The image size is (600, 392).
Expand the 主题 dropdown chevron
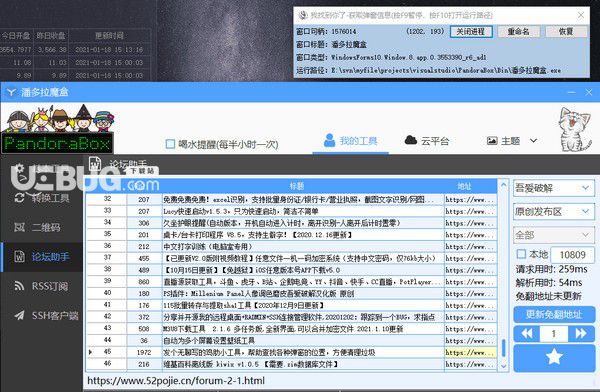[x=533, y=141]
